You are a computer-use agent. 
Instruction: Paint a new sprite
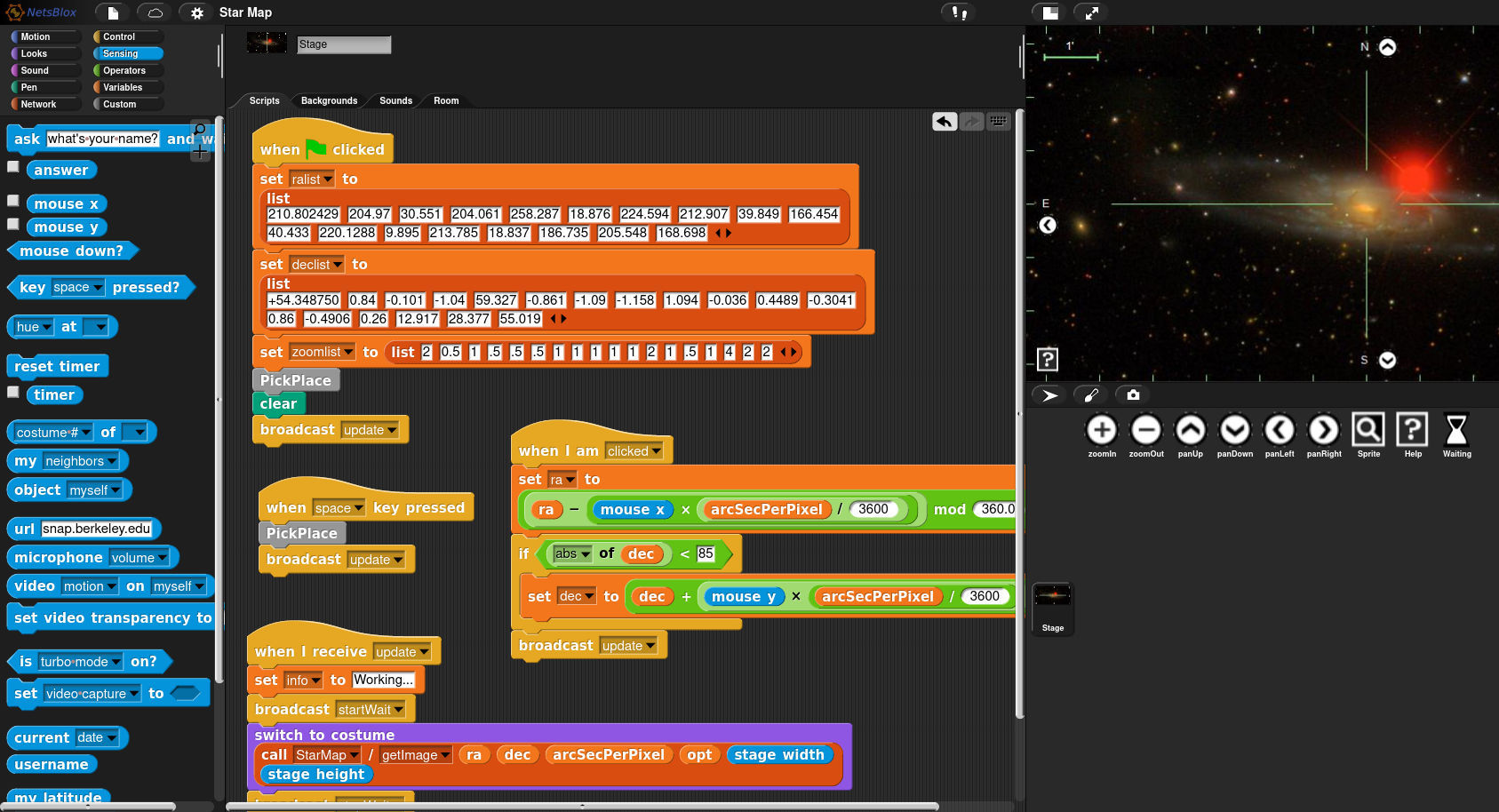pyautogui.click(x=1091, y=394)
